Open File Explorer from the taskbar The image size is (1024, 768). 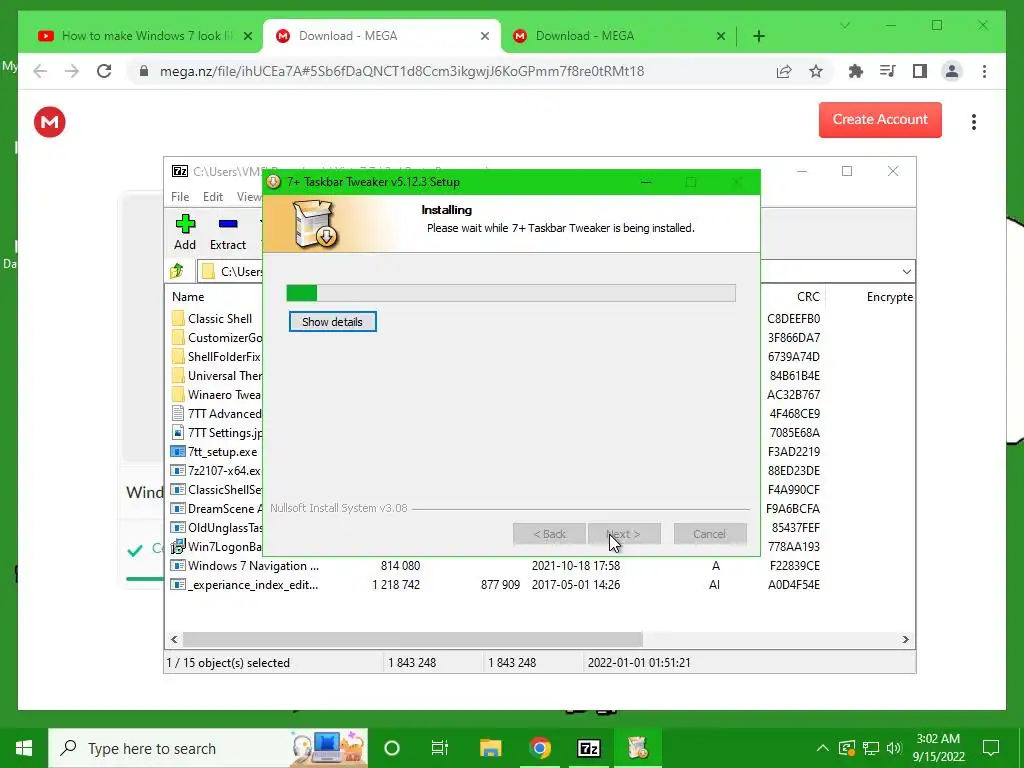pos(490,748)
